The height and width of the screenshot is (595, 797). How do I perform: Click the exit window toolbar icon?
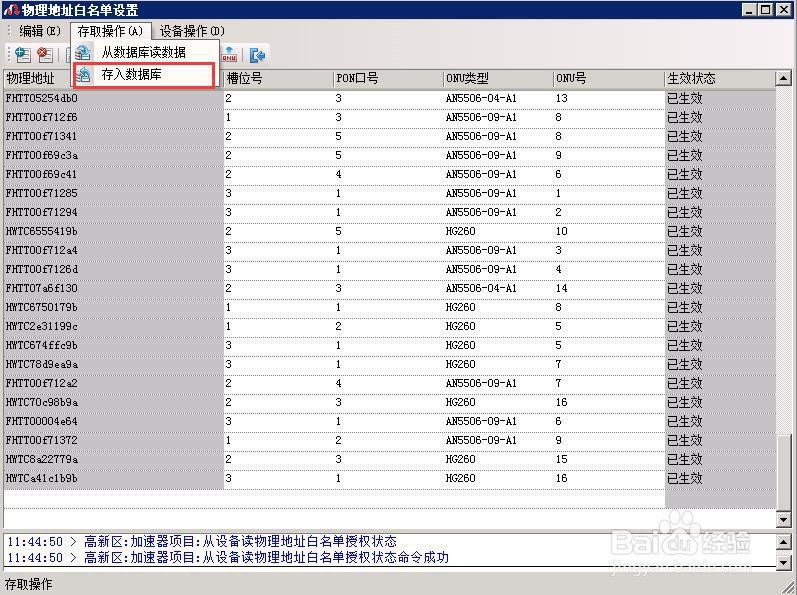point(258,54)
